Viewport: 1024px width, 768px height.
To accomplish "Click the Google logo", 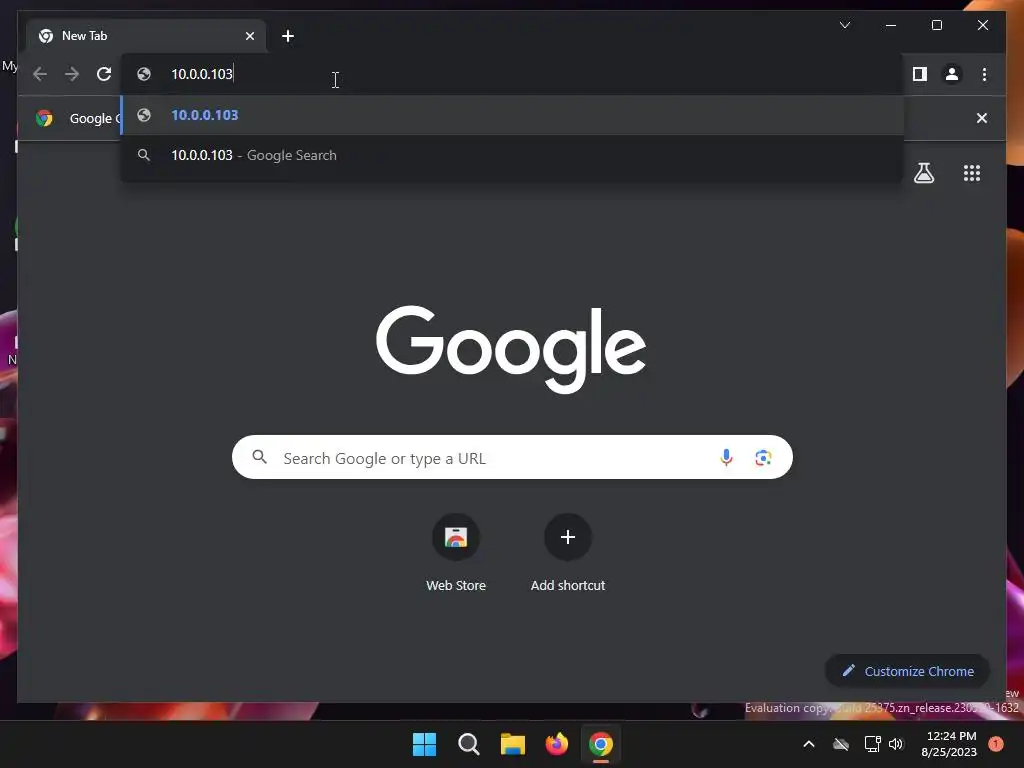I will [x=511, y=349].
